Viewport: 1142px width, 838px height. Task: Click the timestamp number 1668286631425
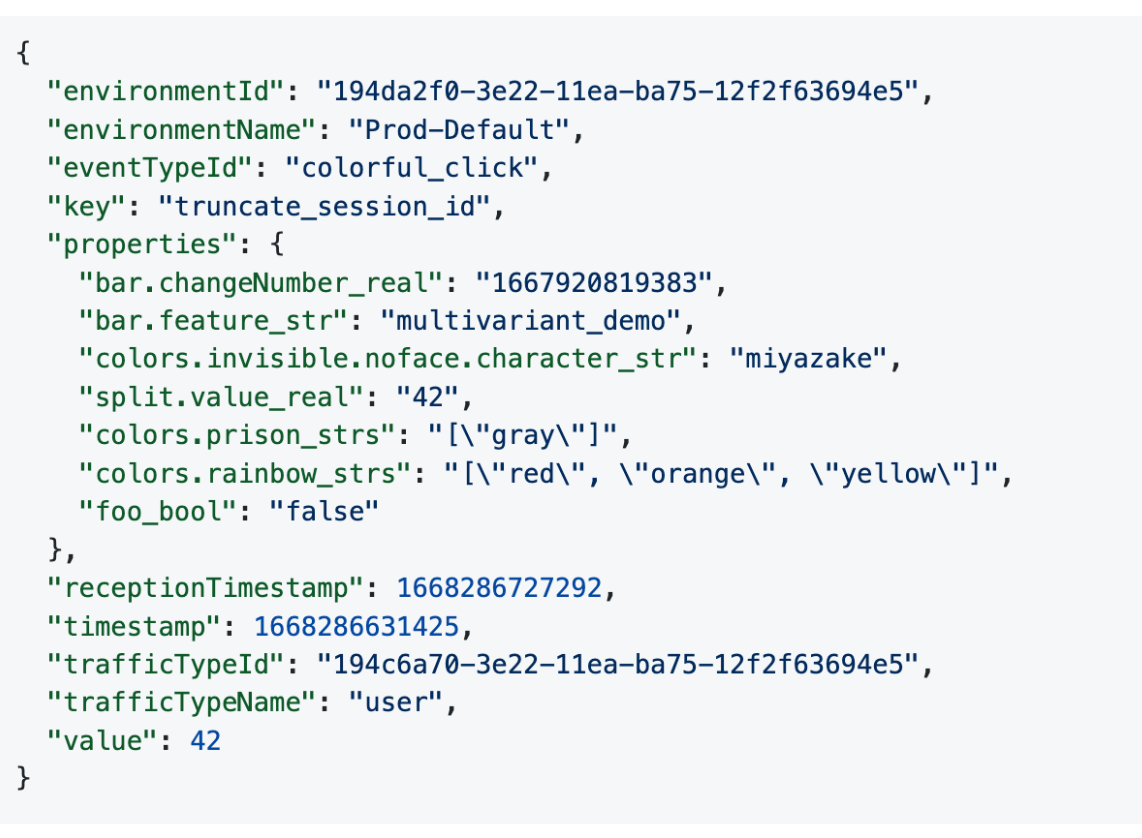point(357,626)
